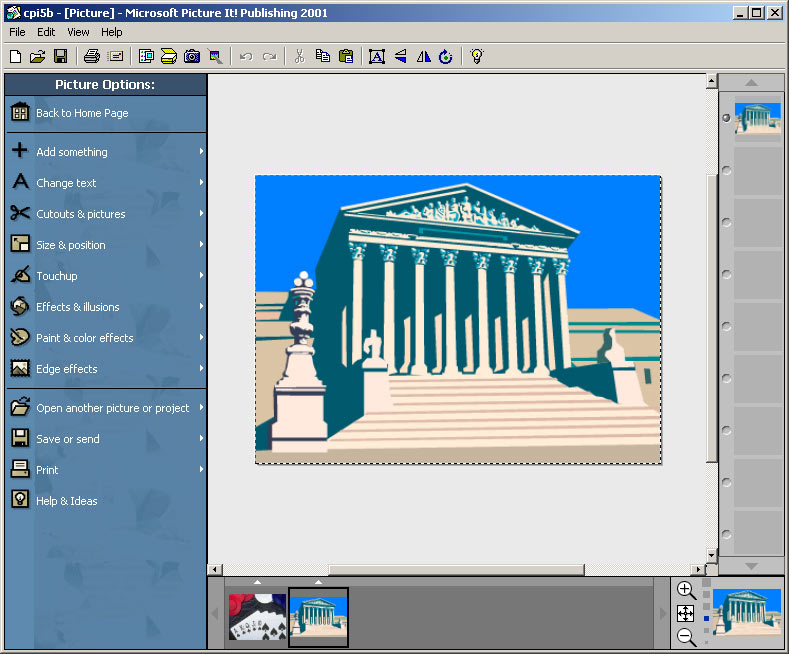Select the fourth stack slot radio dot

[x=726, y=274]
